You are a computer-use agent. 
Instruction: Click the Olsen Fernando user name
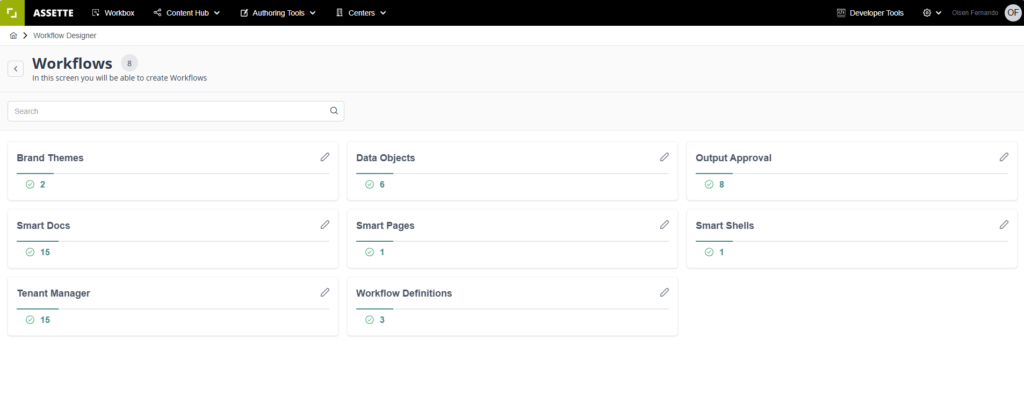tap(976, 13)
